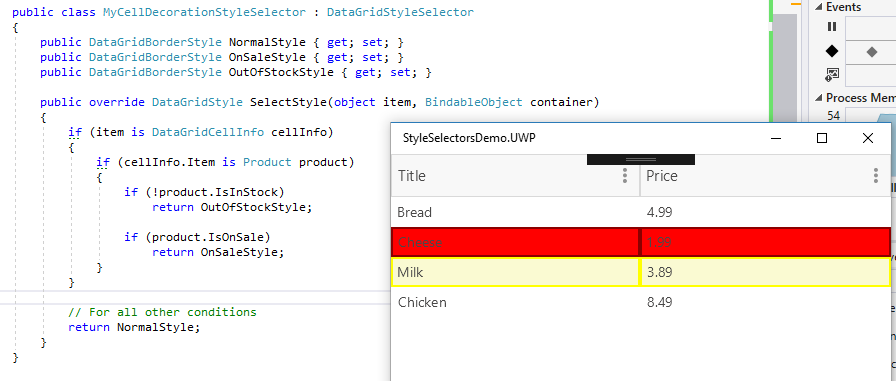Minimize the StyleSelectorsDemo.UWP window
The width and height of the screenshot is (896, 381).
pyautogui.click(x=776, y=138)
